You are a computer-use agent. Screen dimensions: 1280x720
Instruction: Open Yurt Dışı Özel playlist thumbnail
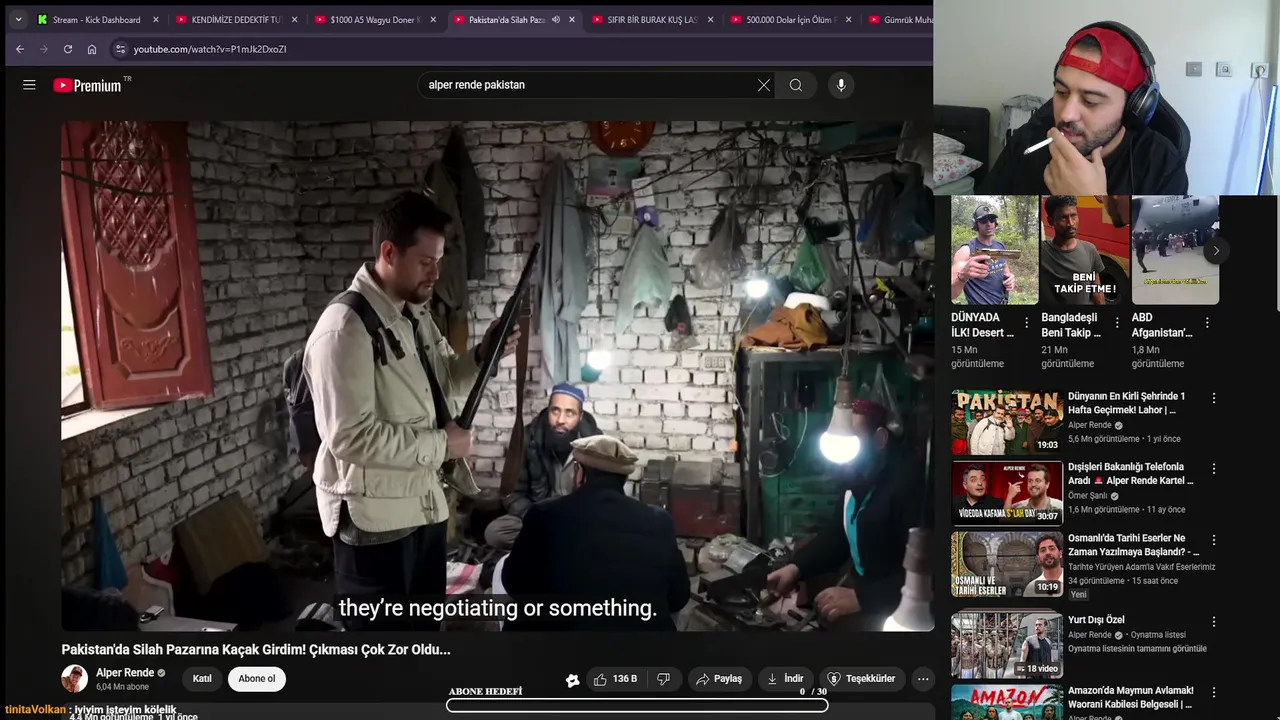(1007, 646)
